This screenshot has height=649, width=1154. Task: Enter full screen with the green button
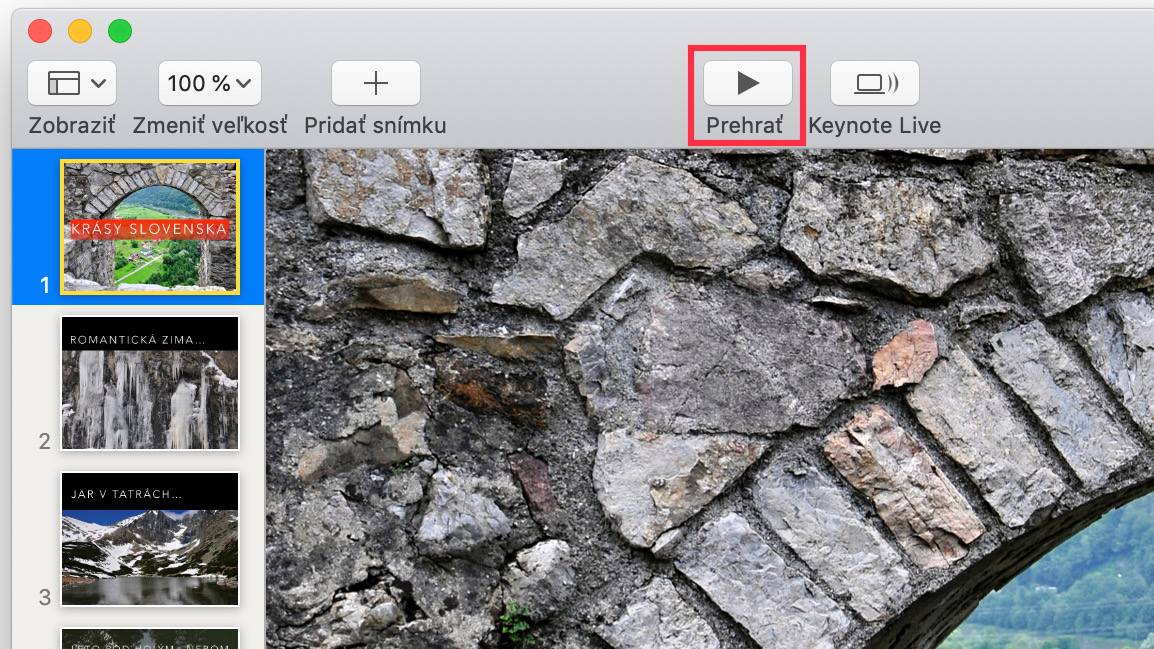click(x=120, y=31)
